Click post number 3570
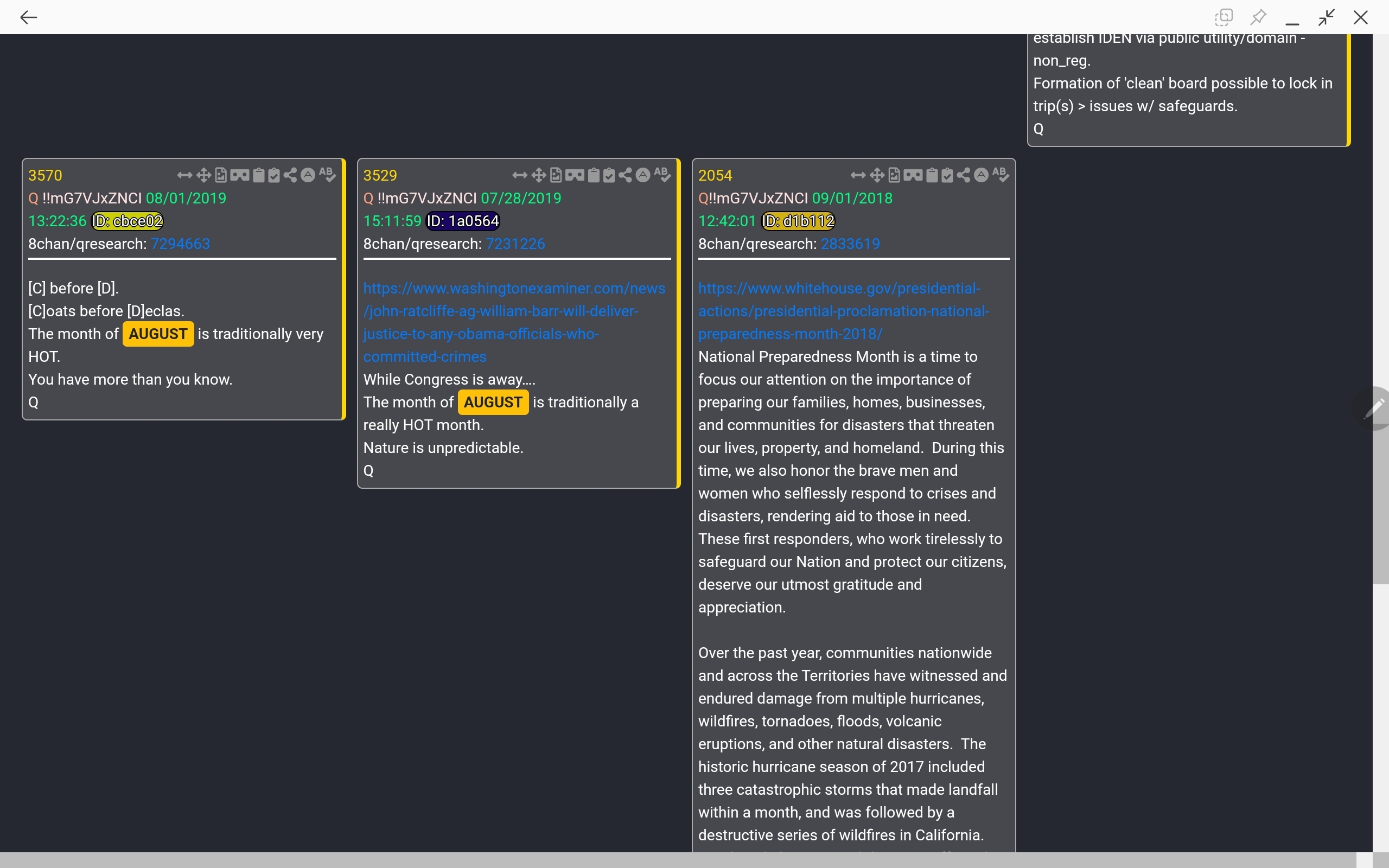 [x=46, y=175]
